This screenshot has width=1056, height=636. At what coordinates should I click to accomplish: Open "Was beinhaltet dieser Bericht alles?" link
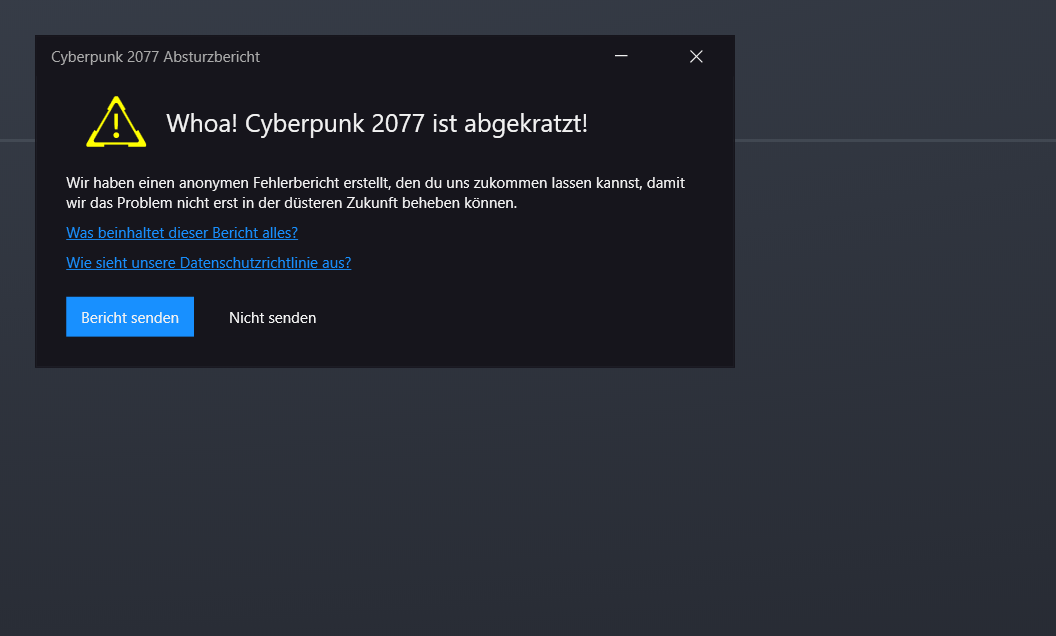tap(182, 233)
